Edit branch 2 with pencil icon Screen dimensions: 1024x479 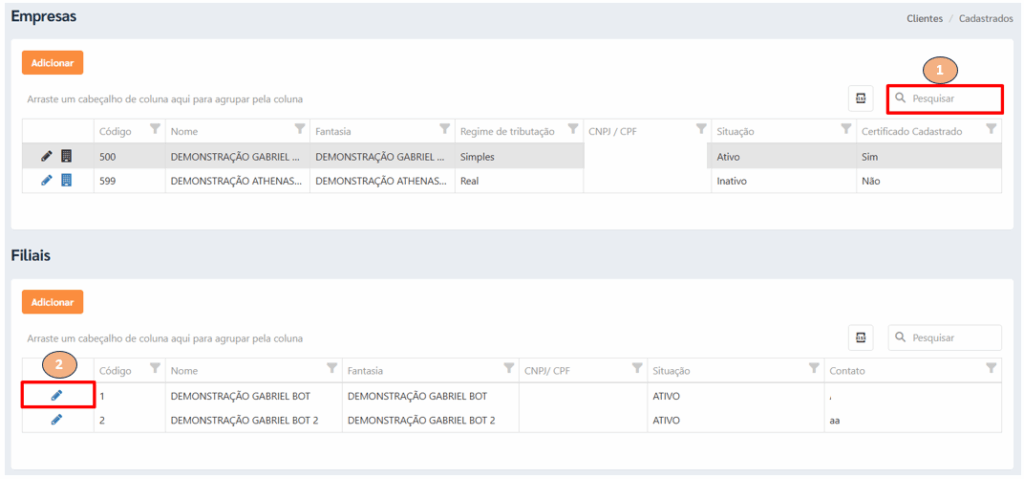click(56, 419)
